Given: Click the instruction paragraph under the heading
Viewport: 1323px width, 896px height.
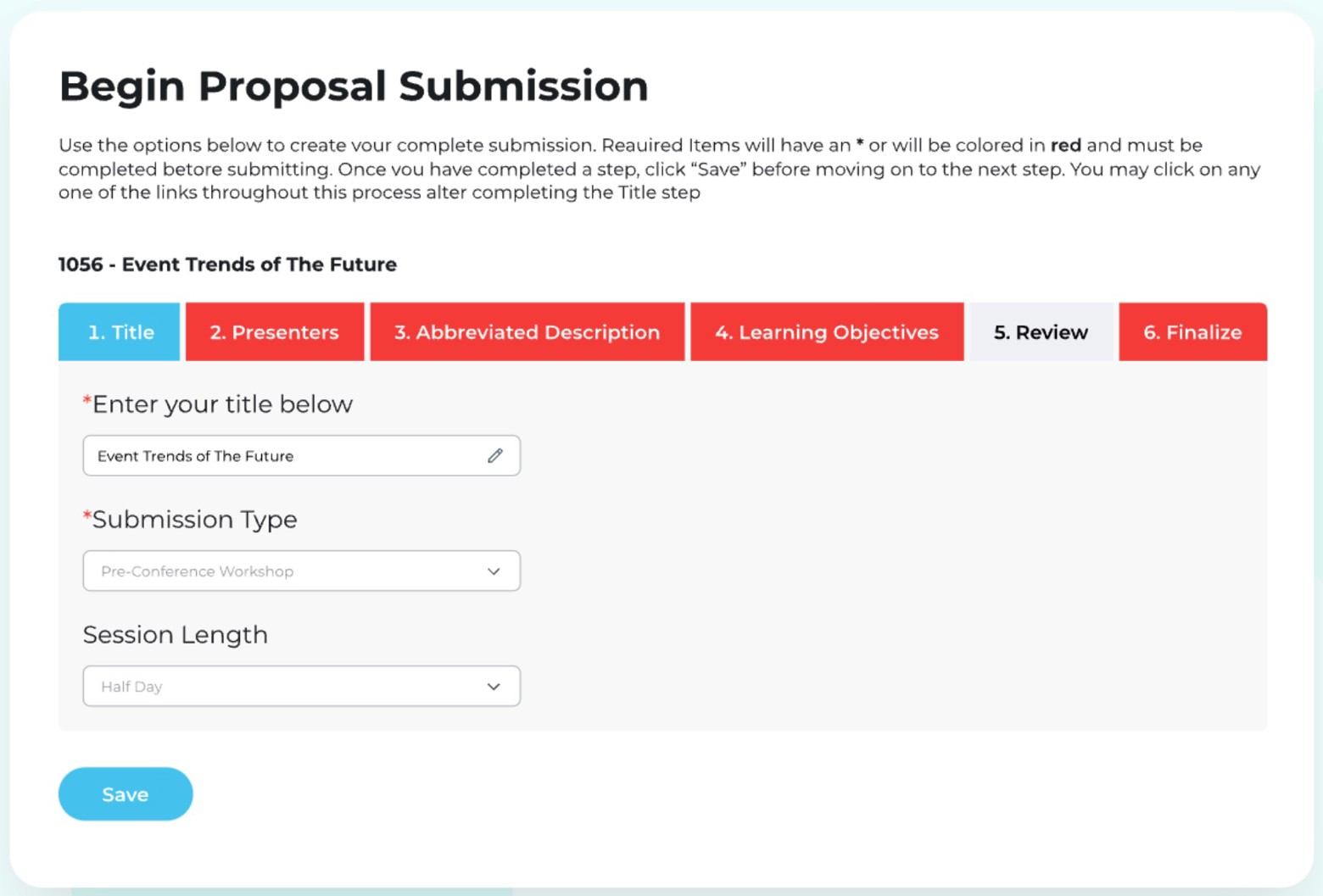Looking at the screenshot, I should tap(594, 169).
